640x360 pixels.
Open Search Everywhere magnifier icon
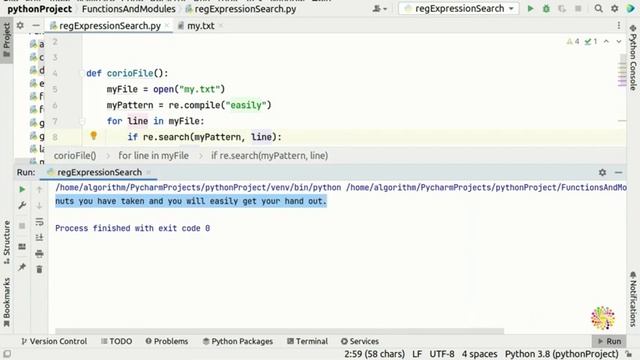[598, 8]
